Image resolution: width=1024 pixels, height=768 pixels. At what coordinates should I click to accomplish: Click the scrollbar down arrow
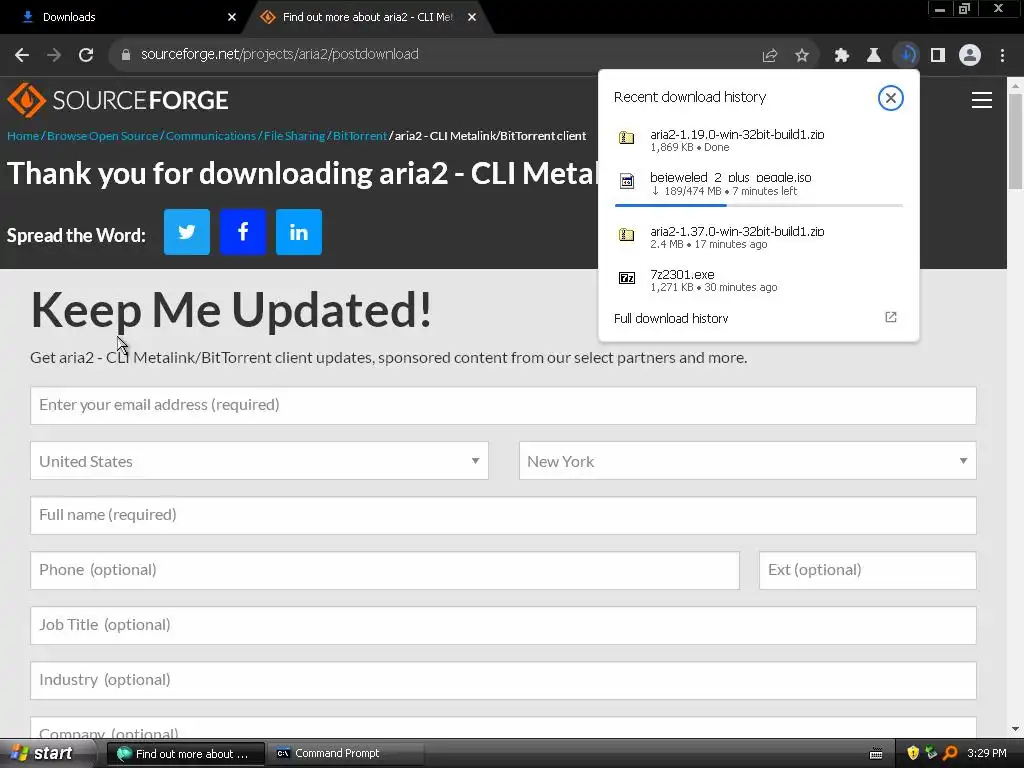[x=1015, y=729]
